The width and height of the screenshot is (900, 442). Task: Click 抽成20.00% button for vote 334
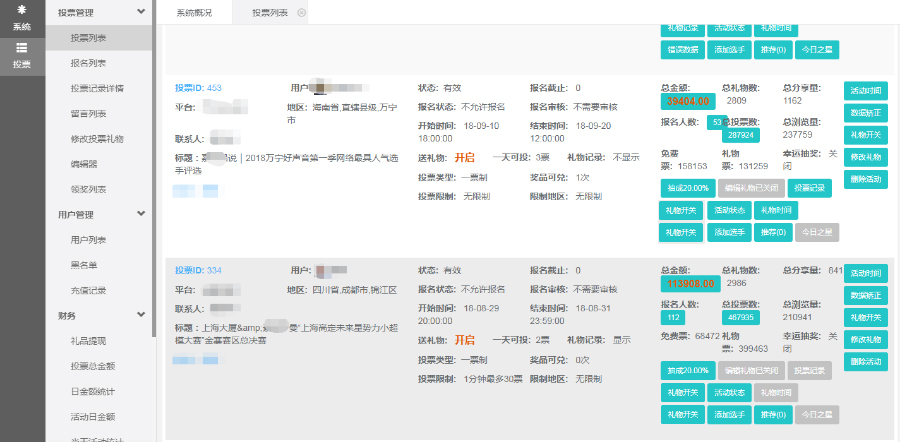pos(688,370)
